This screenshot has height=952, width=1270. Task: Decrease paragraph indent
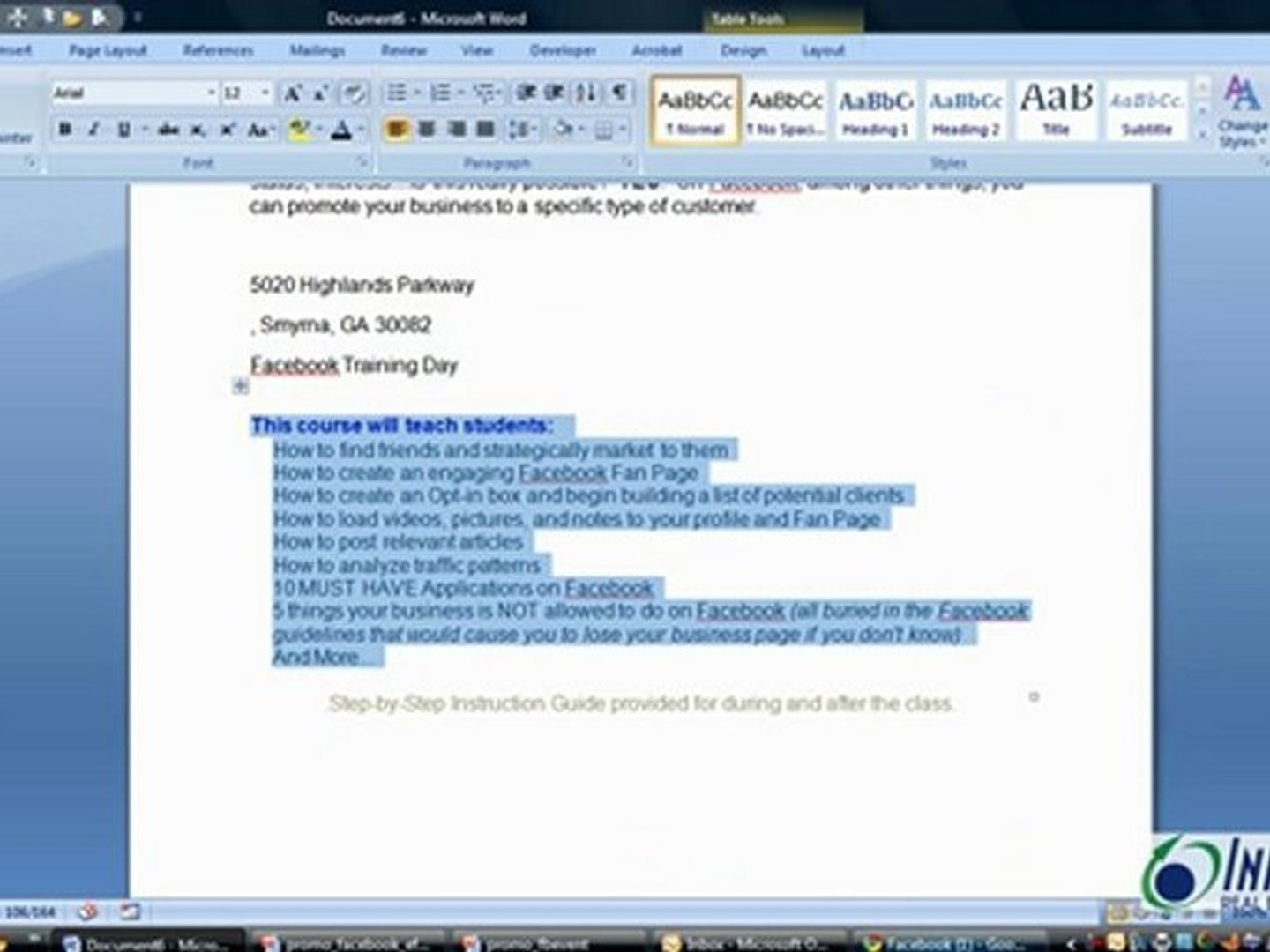coord(527,93)
